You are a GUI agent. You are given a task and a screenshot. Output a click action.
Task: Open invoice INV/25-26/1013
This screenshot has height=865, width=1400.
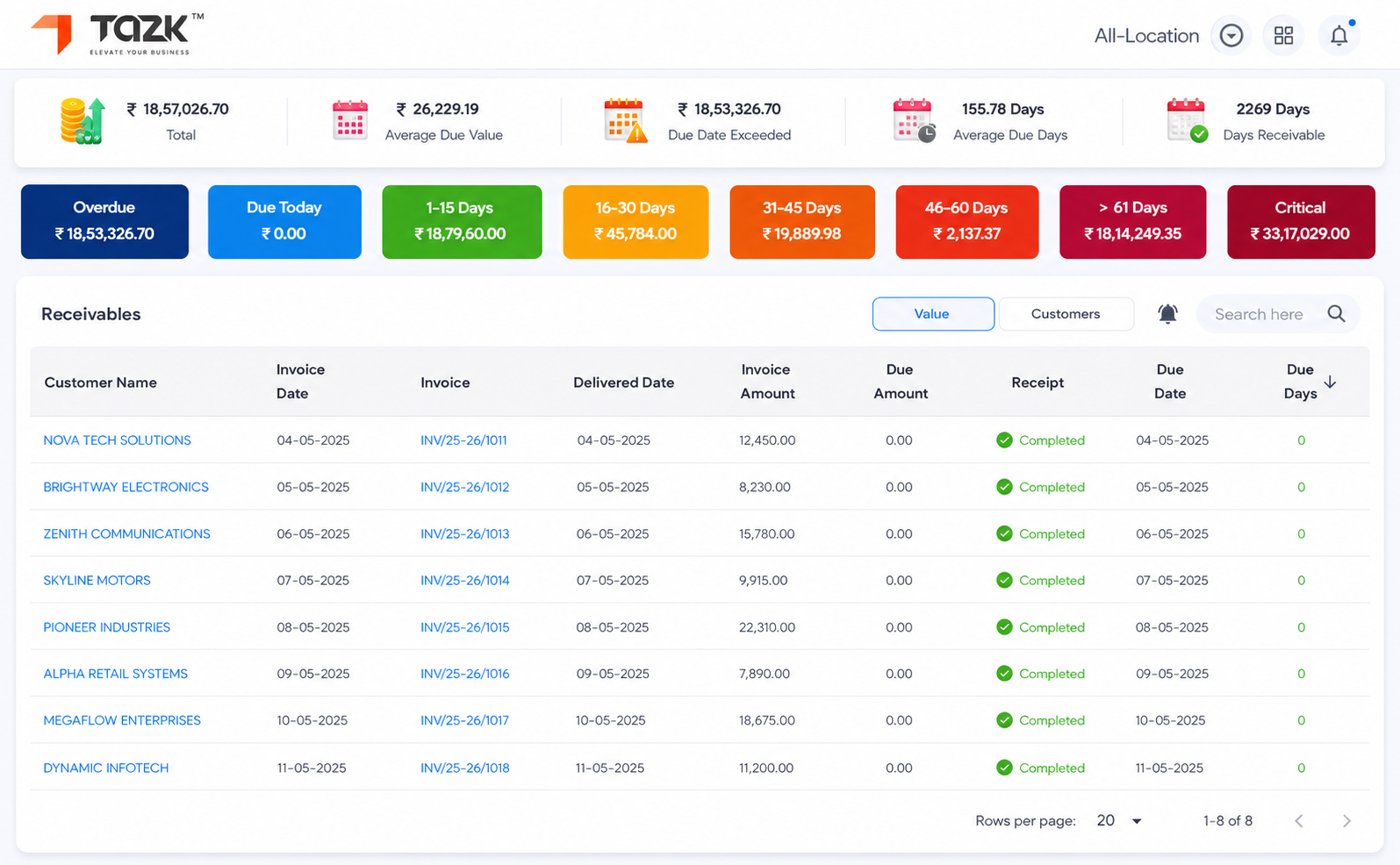[x=464, y=533]
